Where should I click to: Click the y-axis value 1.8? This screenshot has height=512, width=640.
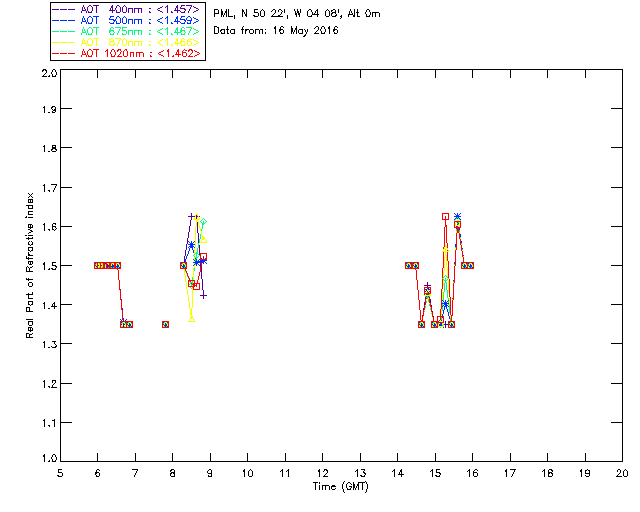49,148
